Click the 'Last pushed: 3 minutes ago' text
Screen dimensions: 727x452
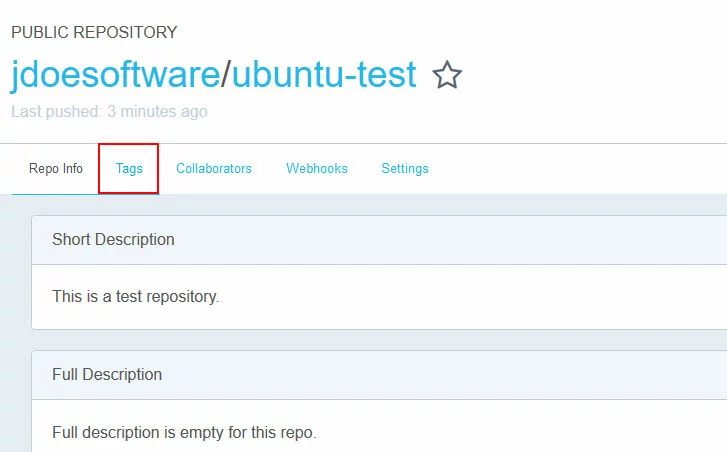click(109, 112)
